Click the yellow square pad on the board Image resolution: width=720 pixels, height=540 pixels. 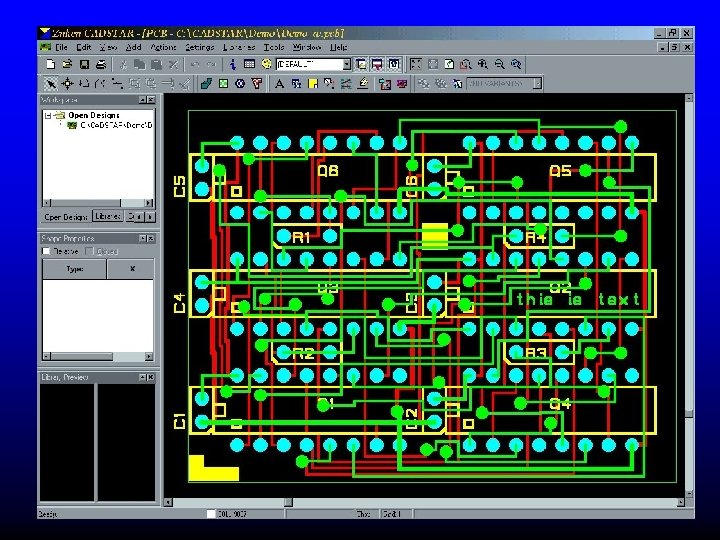coord(435,236)
